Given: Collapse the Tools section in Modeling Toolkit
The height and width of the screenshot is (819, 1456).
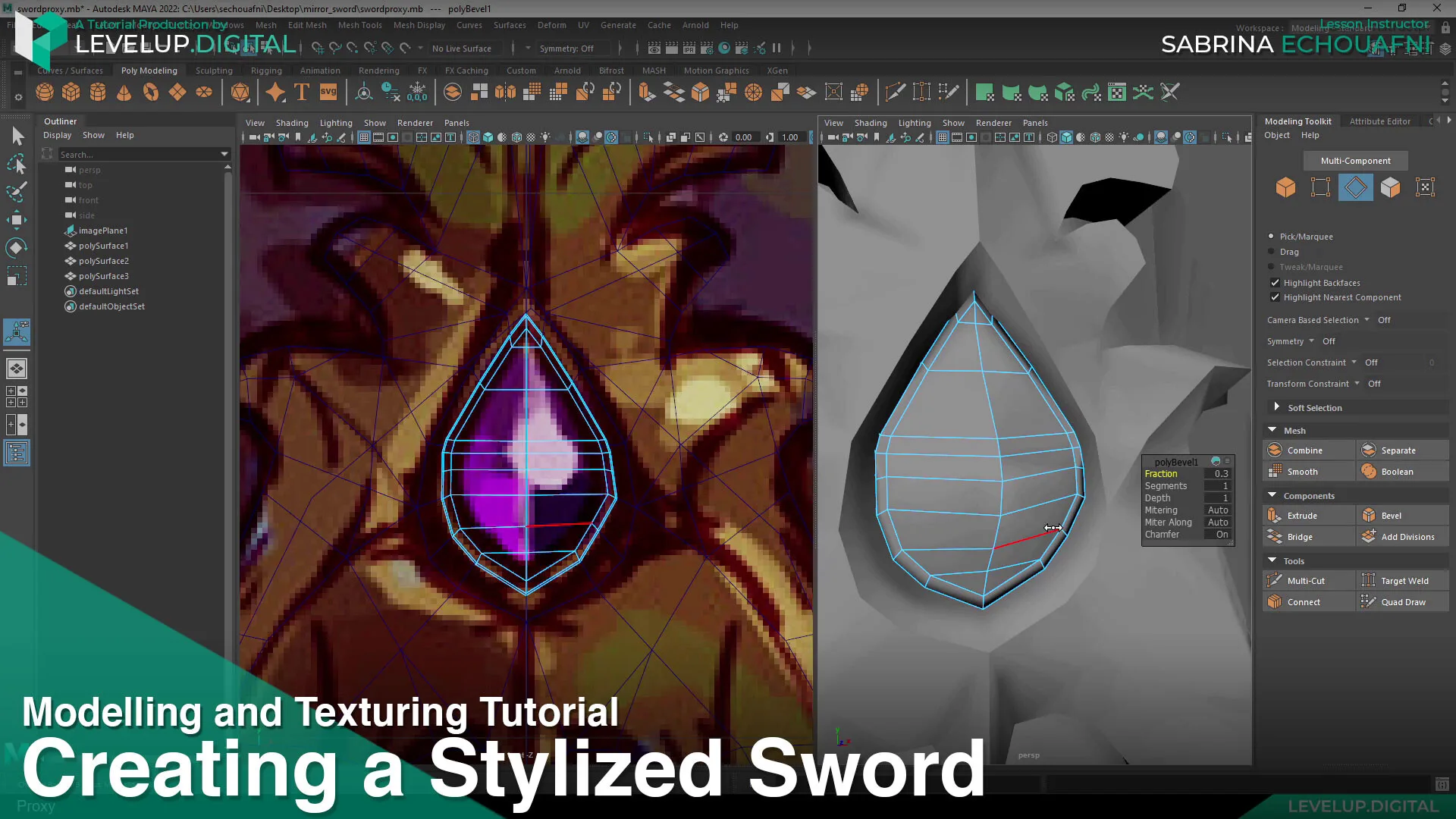Looking at the screenshot, I should pyautogui.click(x=1272, y=560).
